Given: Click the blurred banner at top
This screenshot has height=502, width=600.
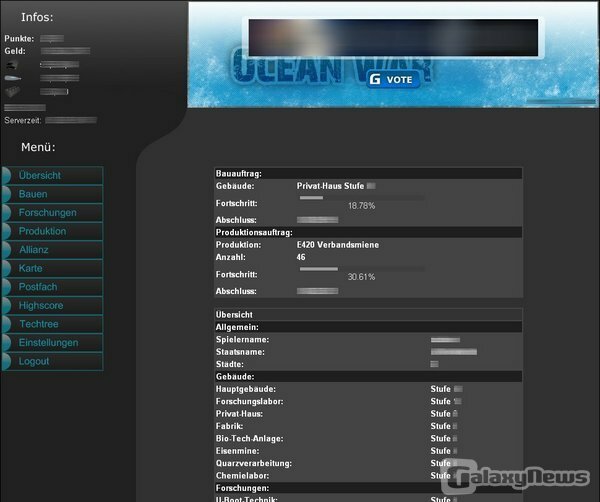Looking at the screenshot, I should coord(393,37).
